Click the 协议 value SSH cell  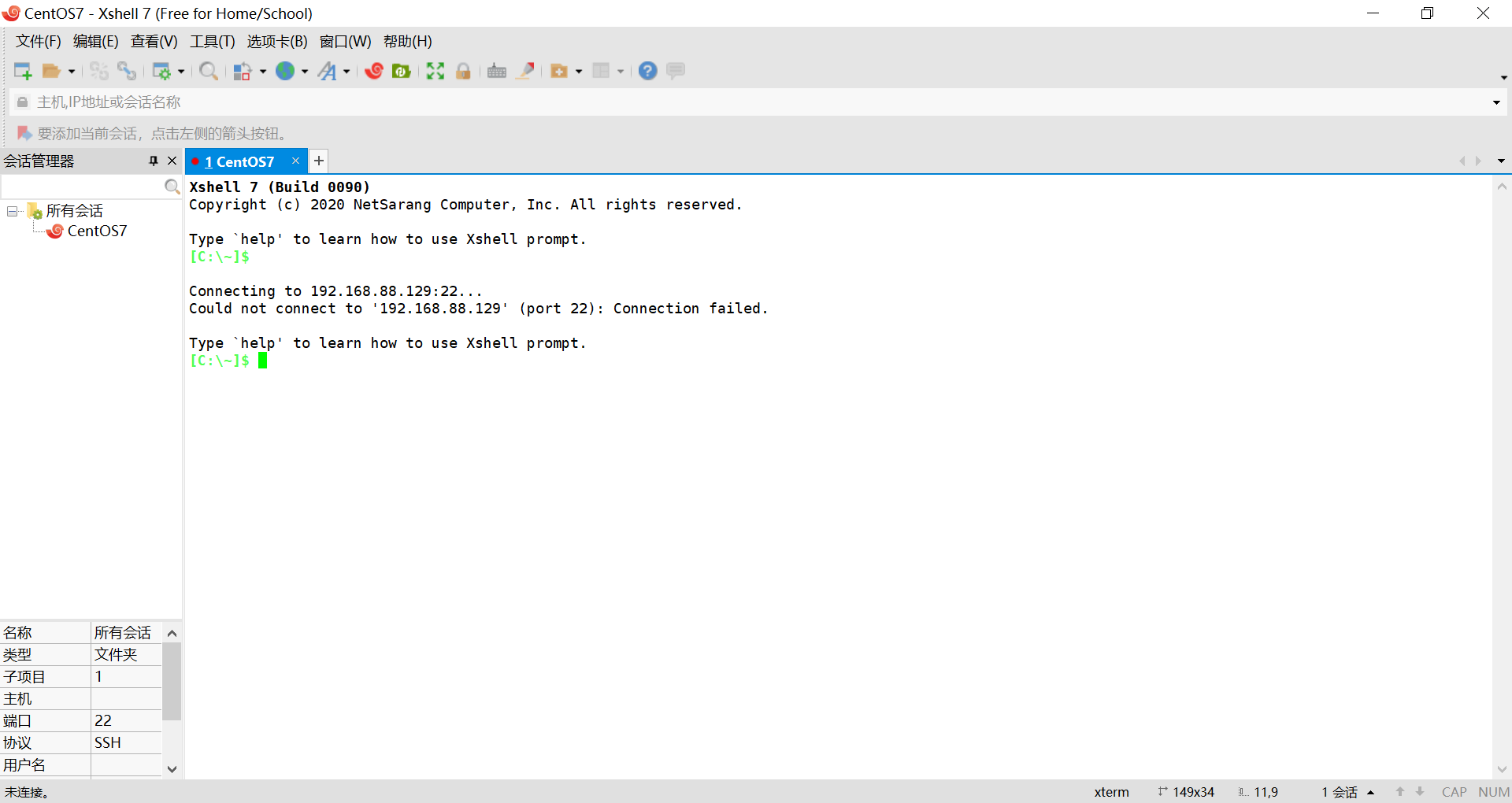coord(126,742)
